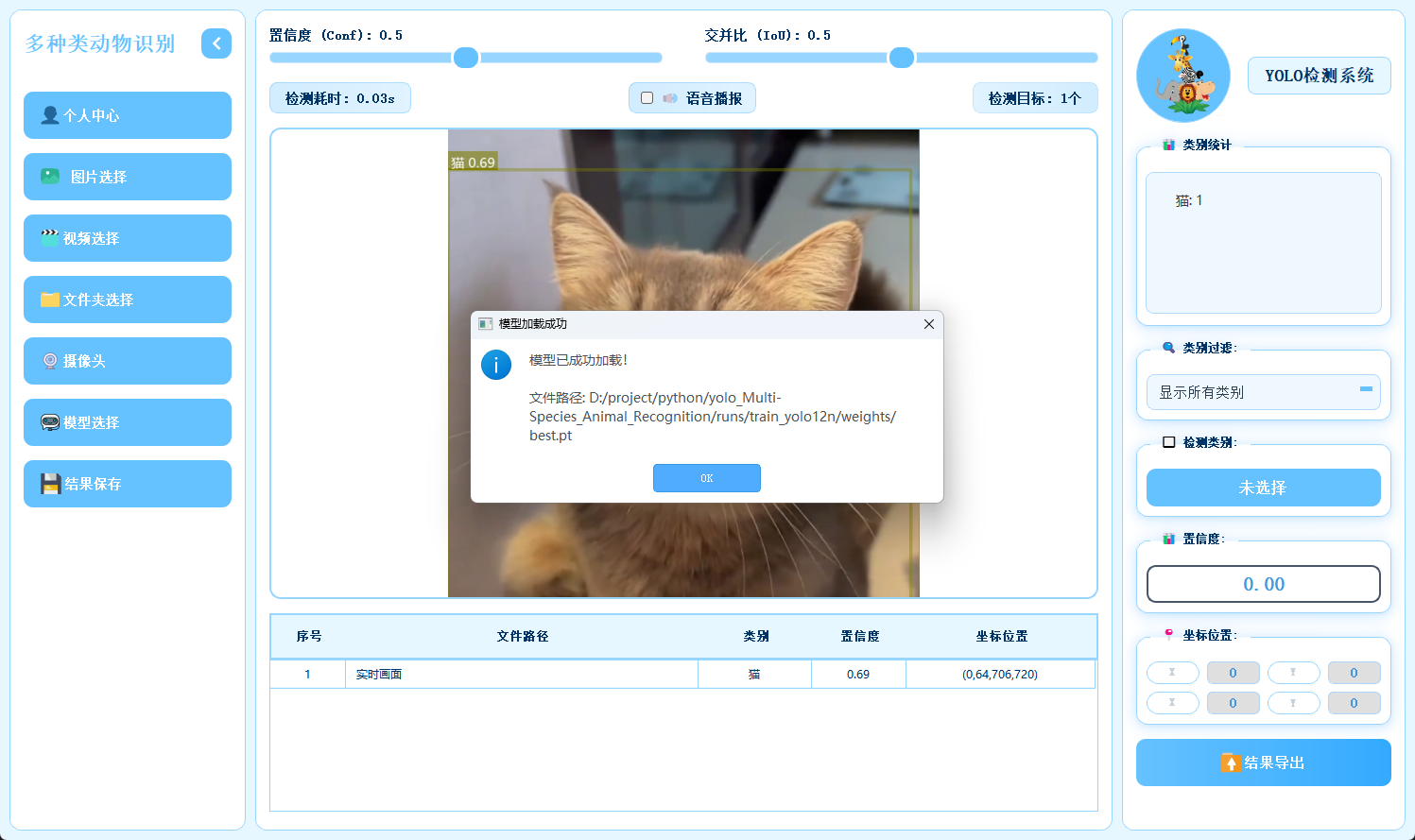Click the person icon on 个人中心
Image resolution: width=1415 pixels, height=840 pixels.
pyautogui.click(x=50, y=115)
